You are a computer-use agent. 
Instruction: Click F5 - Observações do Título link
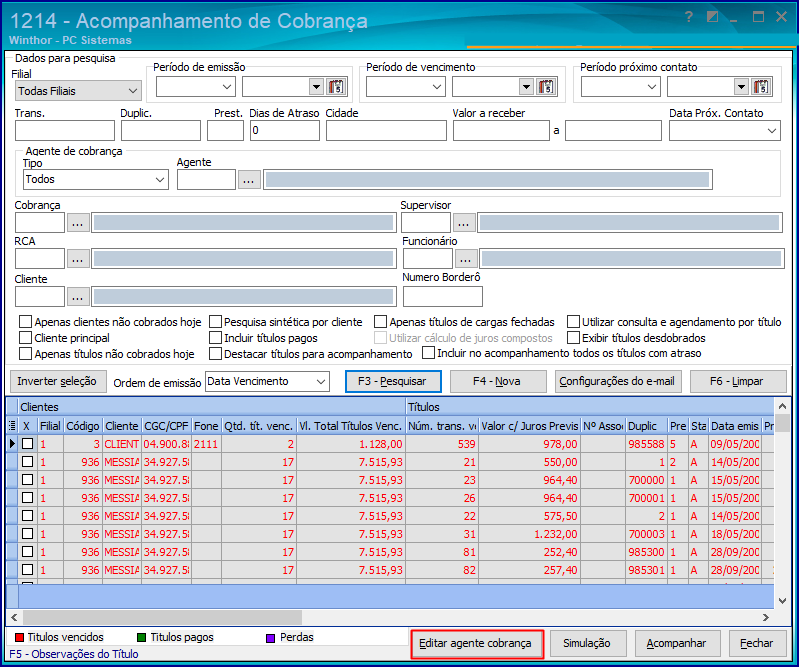[x=74, y=654]
